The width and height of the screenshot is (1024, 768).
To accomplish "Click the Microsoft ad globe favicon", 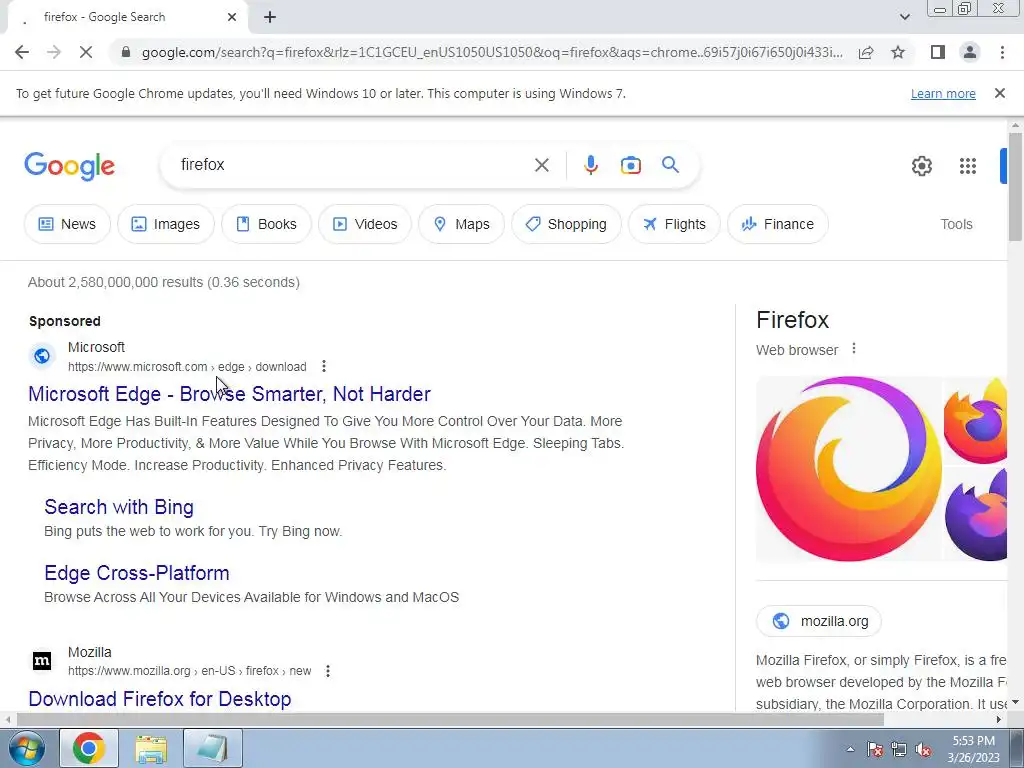I will 42,356.
